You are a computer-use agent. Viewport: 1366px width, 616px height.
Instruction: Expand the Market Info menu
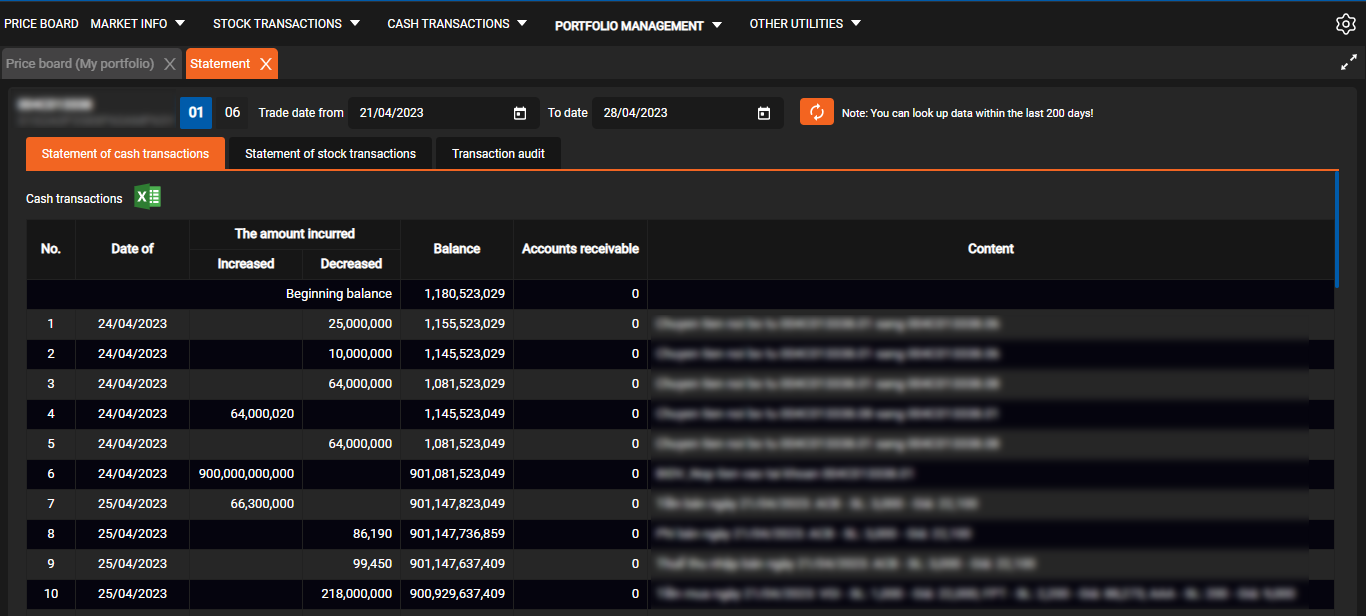tap(138, 24)
